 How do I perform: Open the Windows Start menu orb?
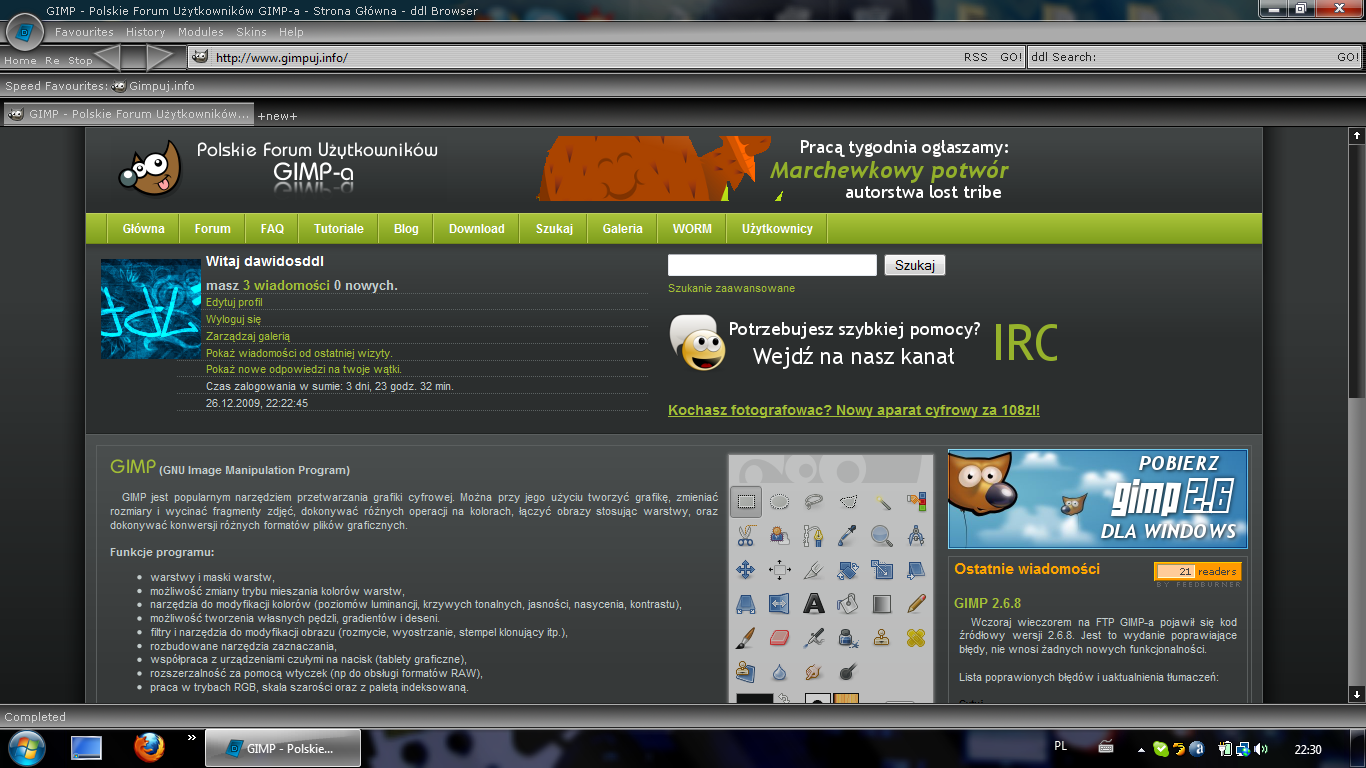tap(25, 747)
